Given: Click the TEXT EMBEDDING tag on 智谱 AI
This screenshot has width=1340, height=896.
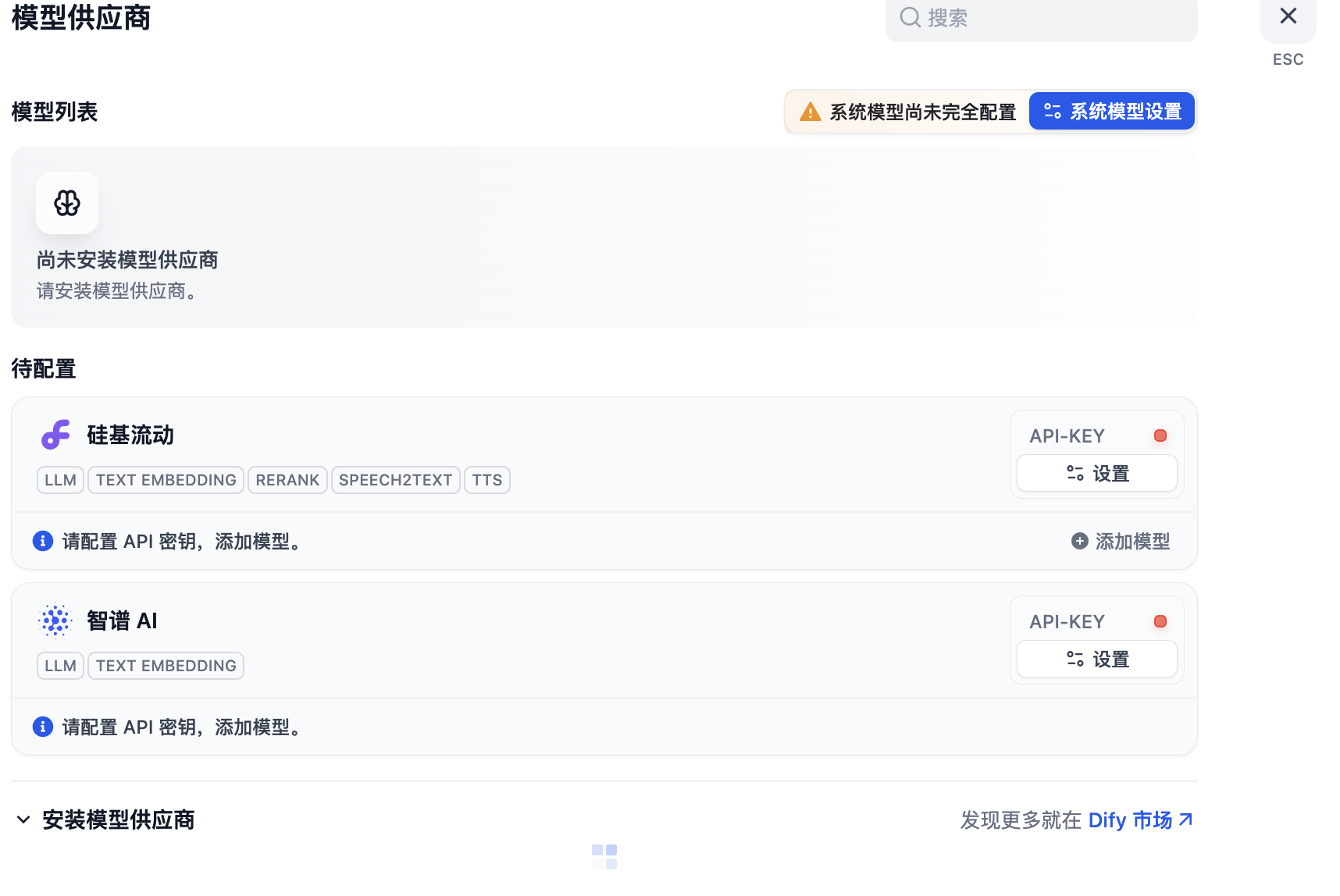Looking at the screenshot, I should (x=166, y=666).
